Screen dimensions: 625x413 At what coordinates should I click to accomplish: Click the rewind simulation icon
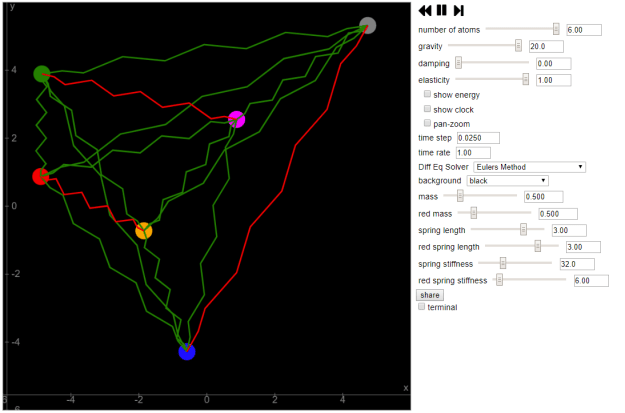425,10
